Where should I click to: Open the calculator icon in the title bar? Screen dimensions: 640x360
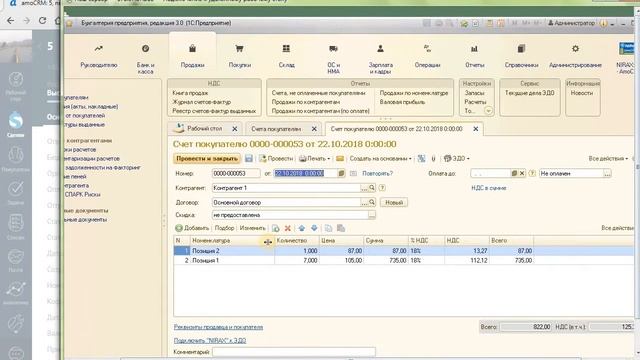click(489, 24)
